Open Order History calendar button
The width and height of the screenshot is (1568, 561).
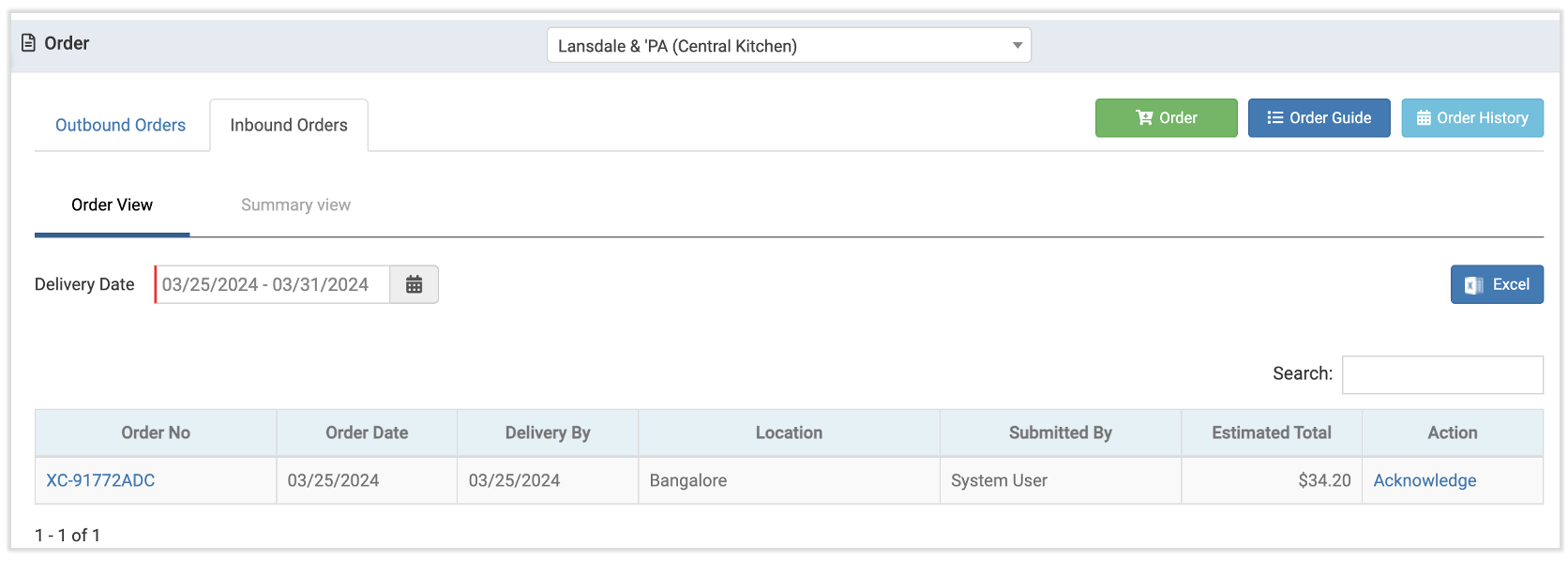pyautogui.click(x=1471, y=118)
